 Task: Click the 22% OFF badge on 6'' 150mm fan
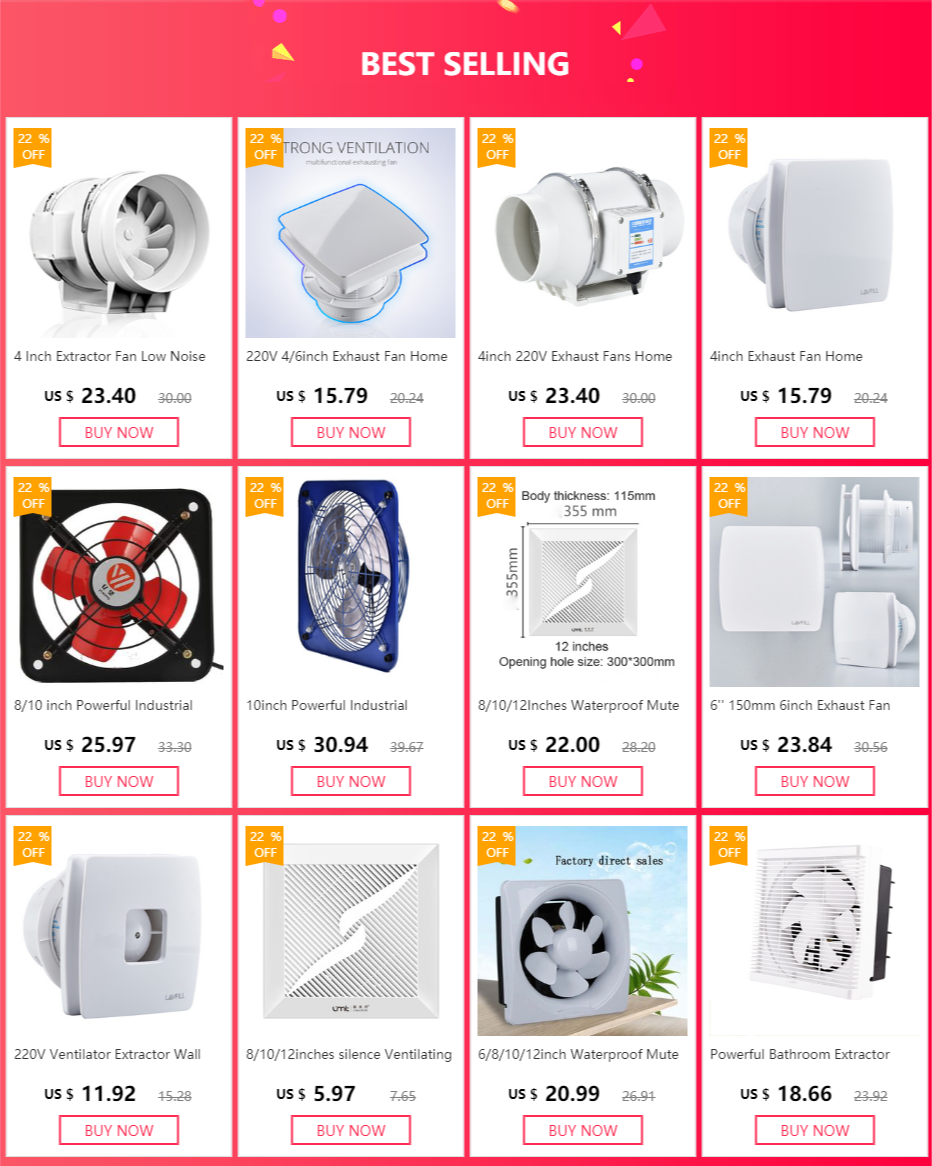point(729,497)
